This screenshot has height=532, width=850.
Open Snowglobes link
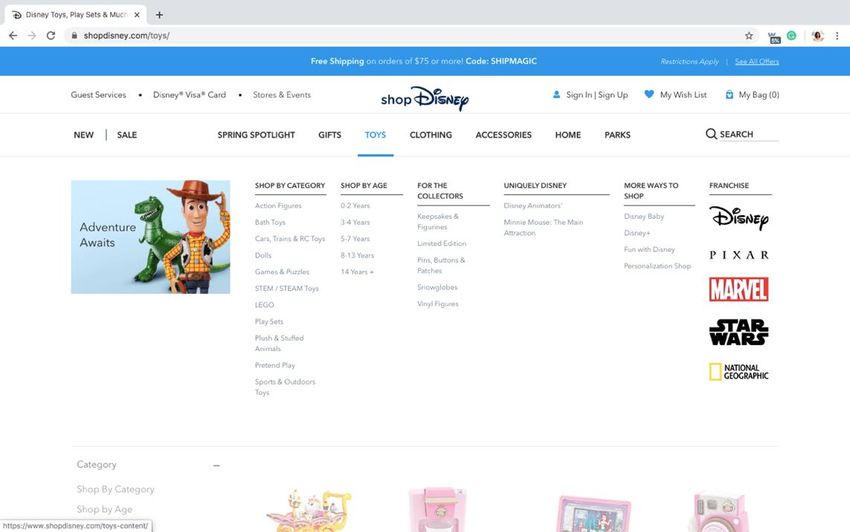pyautogui.click(x=437, y=287)
